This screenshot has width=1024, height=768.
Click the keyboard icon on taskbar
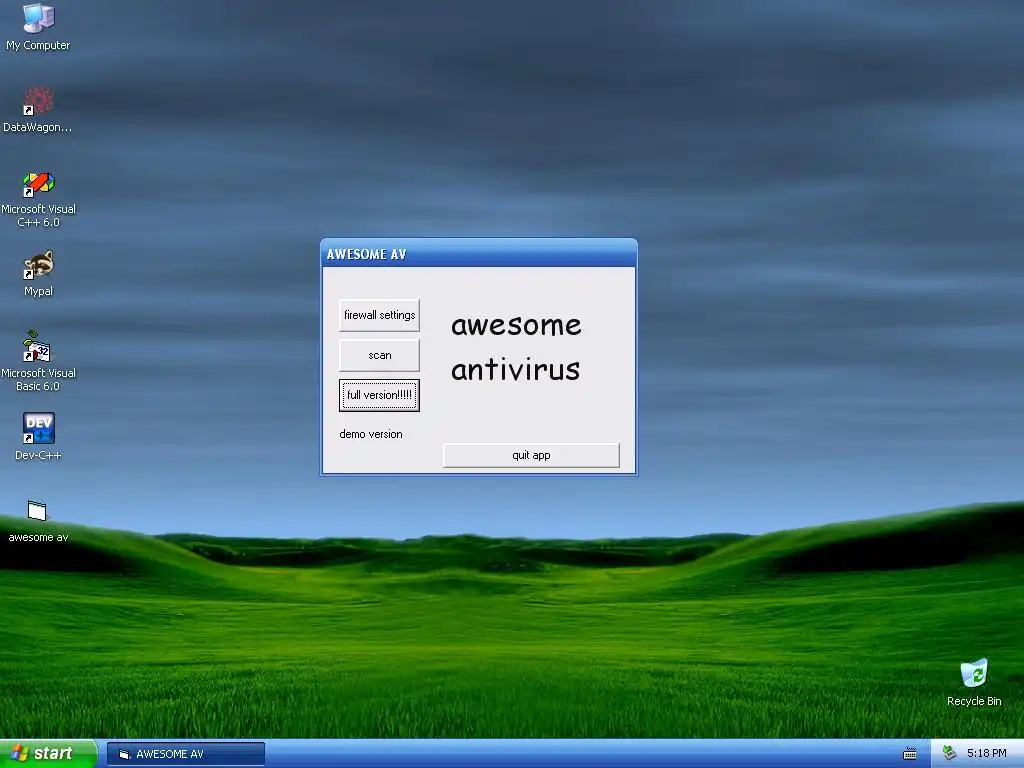tap(910, 754)
